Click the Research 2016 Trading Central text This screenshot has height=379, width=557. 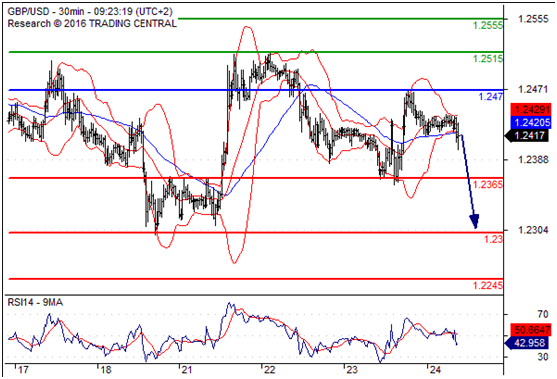tap(92, 23)
